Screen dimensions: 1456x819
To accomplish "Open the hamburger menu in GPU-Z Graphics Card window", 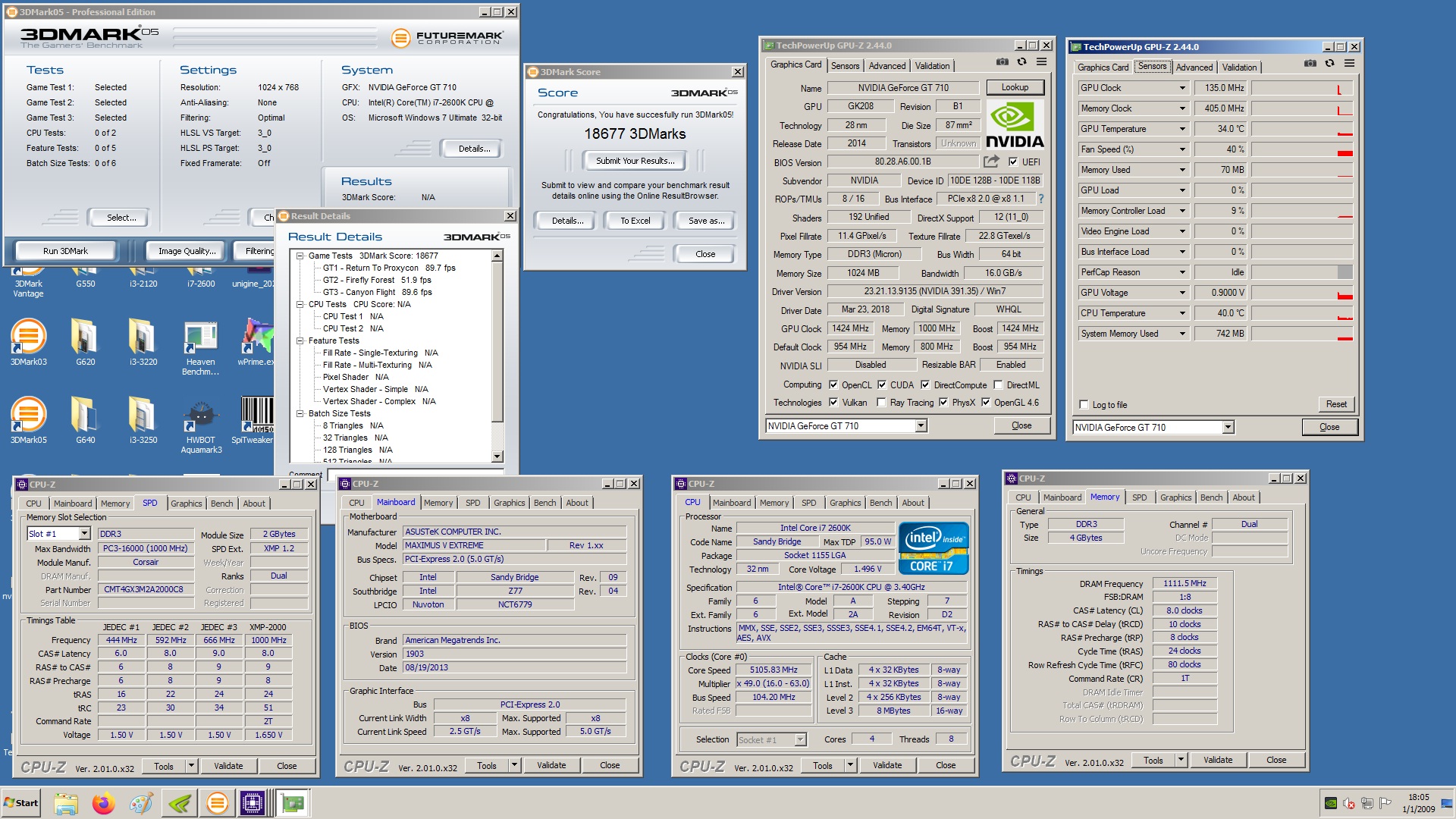I will coord(1042,62).
